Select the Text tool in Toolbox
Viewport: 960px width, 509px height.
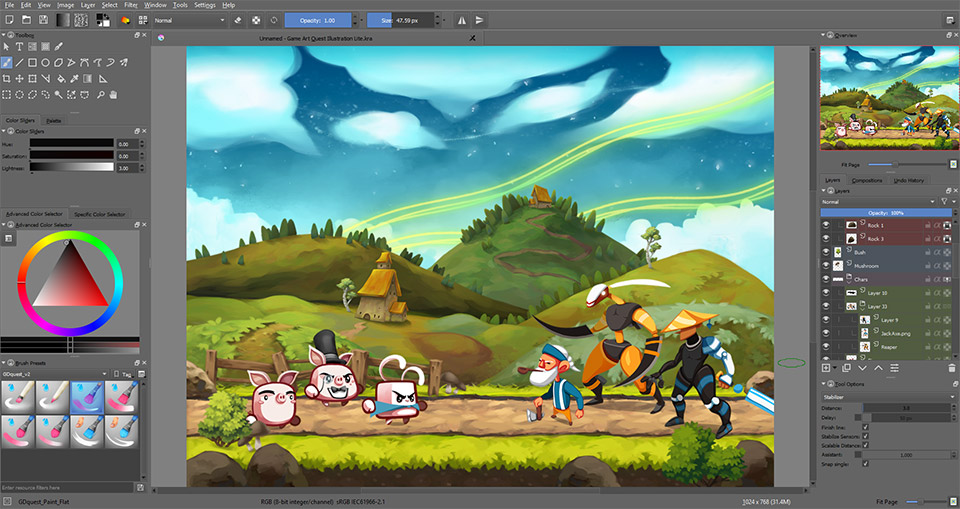pyautogui.click(x=19, y=46)
